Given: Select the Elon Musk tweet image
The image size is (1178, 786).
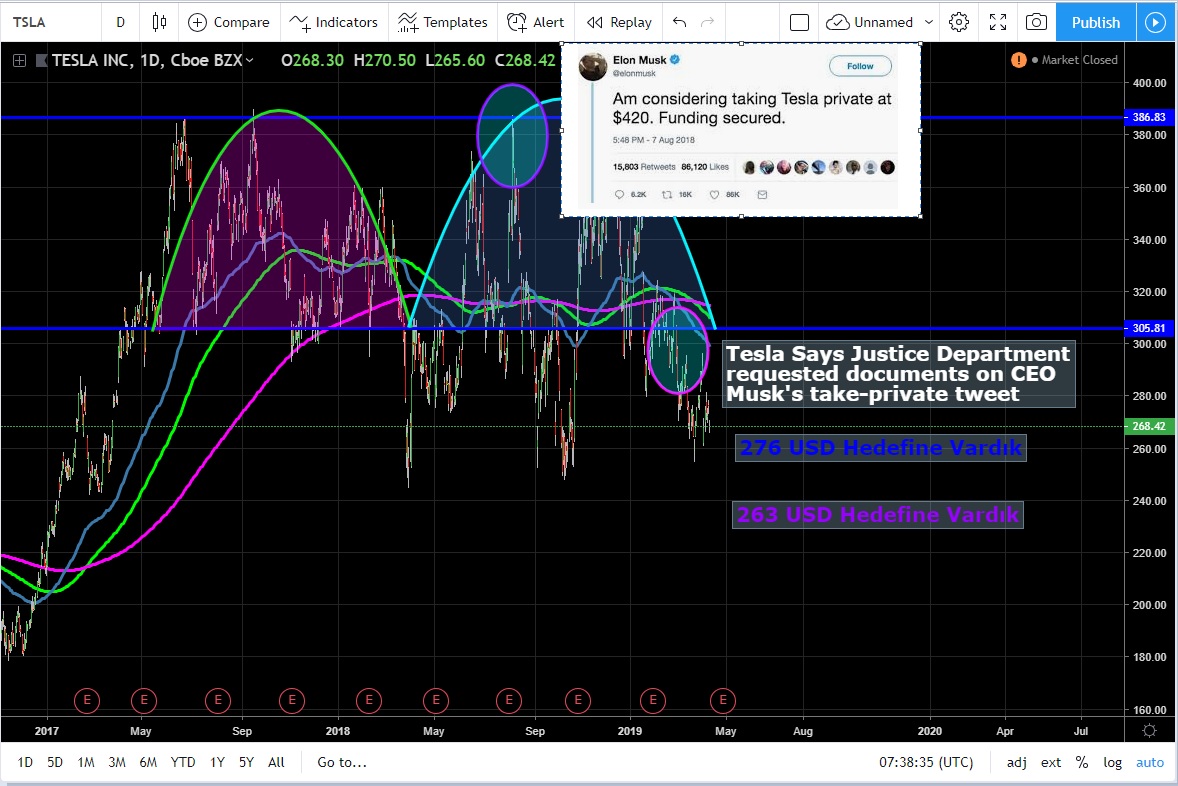Looking at the screenshot, I should 741,130.
